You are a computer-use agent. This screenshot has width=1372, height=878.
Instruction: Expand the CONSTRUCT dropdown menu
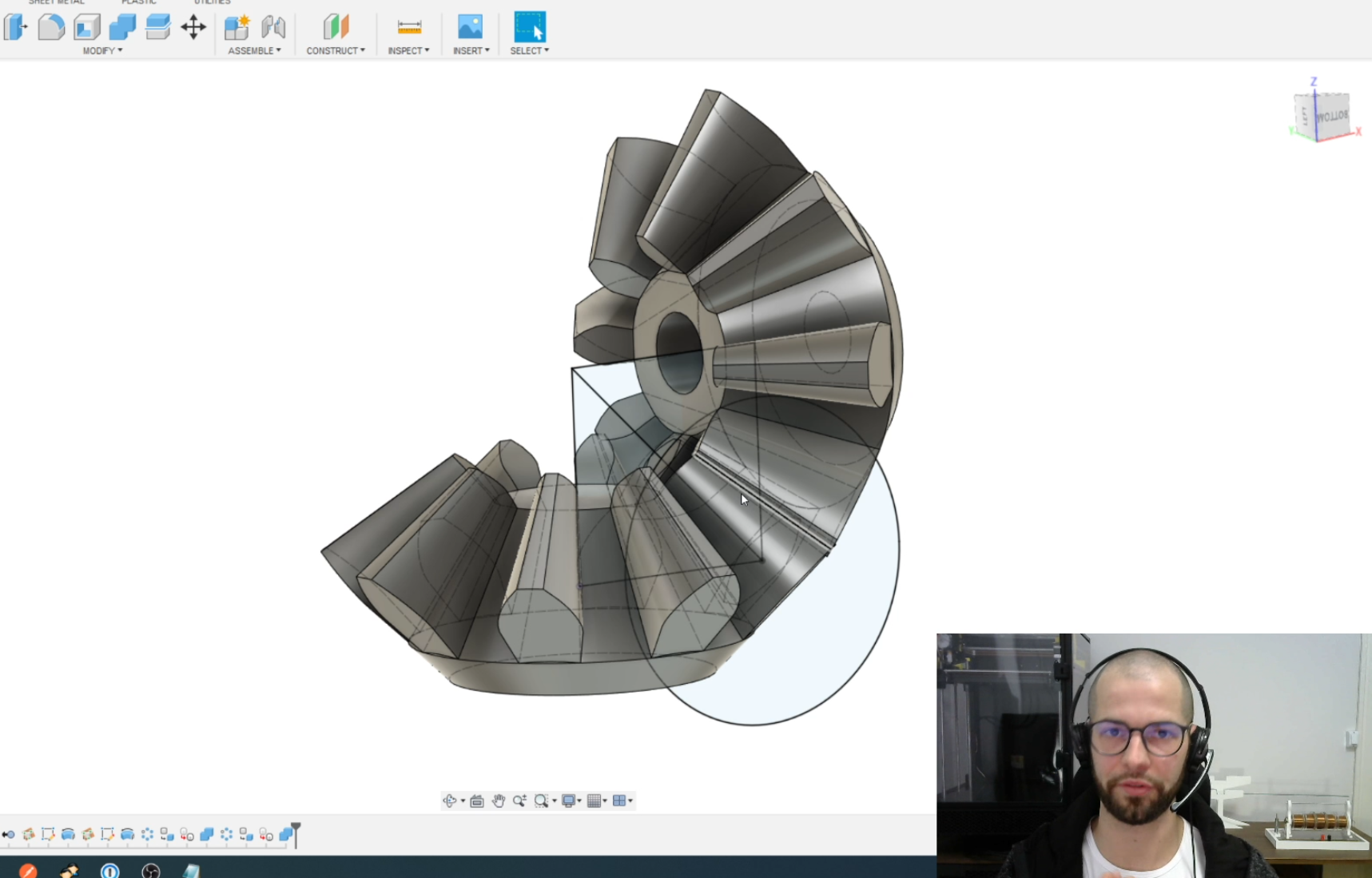tap(336, 50)
